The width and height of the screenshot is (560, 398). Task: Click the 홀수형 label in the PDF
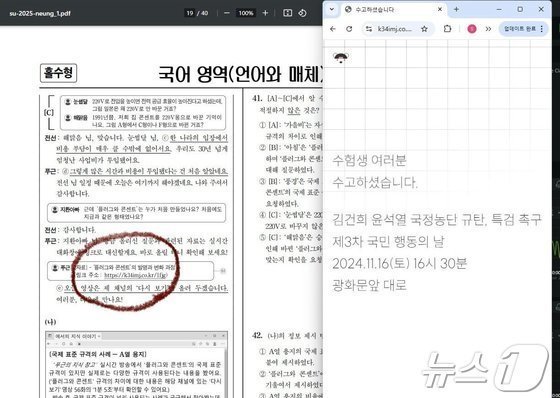coord(59,73)
